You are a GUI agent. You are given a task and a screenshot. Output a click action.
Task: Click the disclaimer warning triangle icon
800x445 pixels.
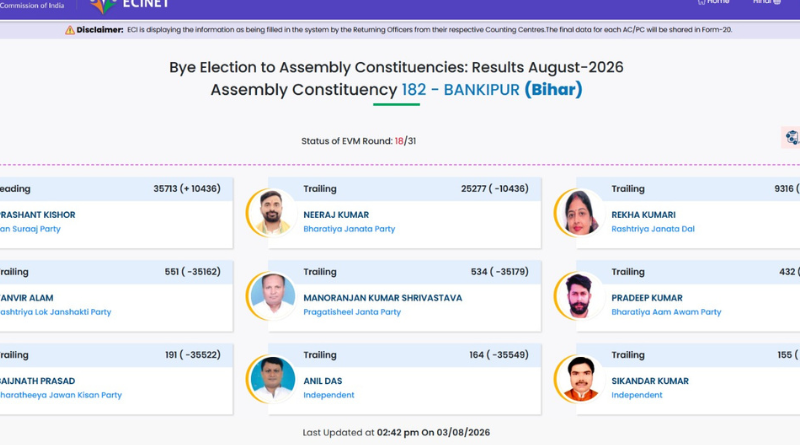click(x=70, y=30)
